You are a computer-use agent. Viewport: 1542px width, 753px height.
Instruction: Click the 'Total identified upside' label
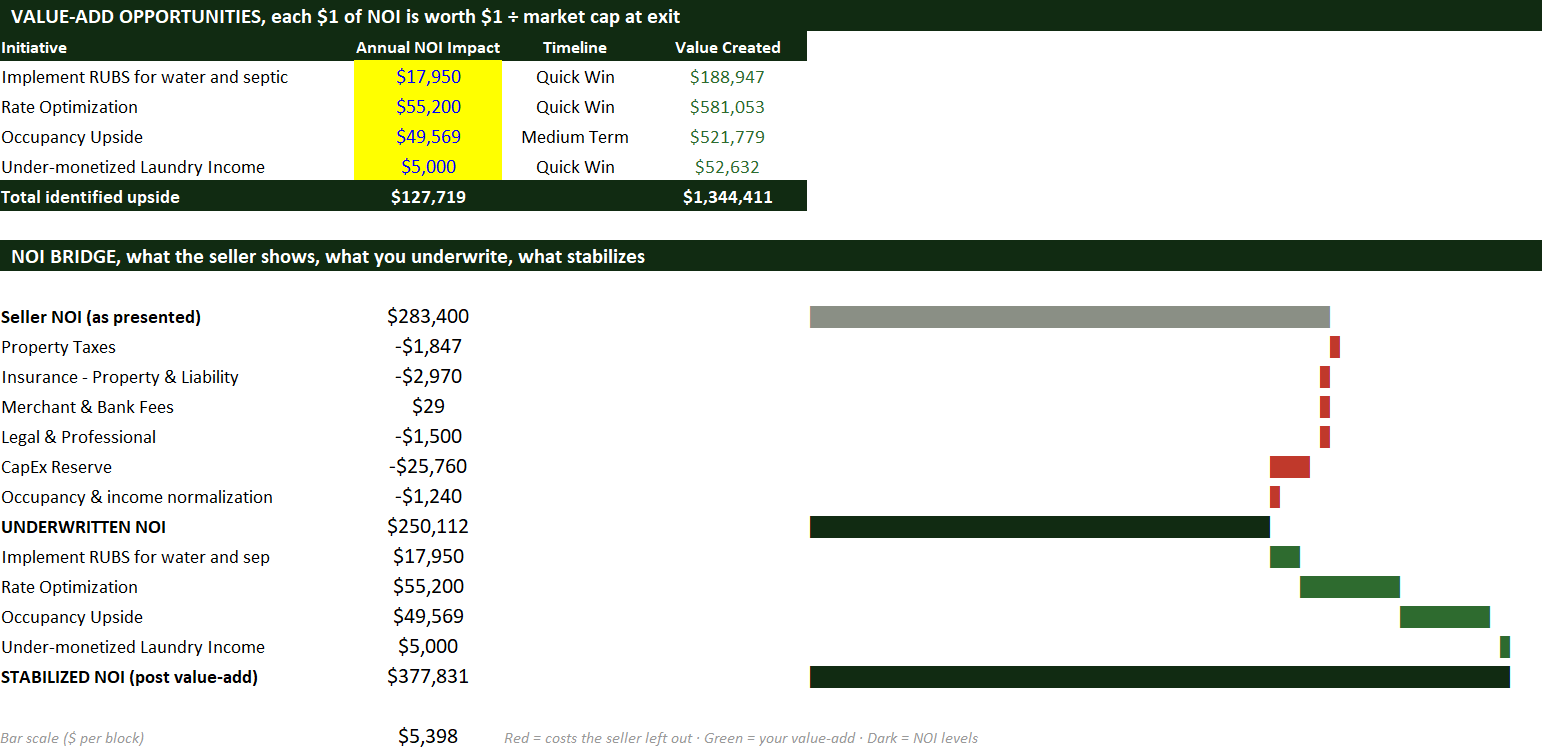[91, 197]
